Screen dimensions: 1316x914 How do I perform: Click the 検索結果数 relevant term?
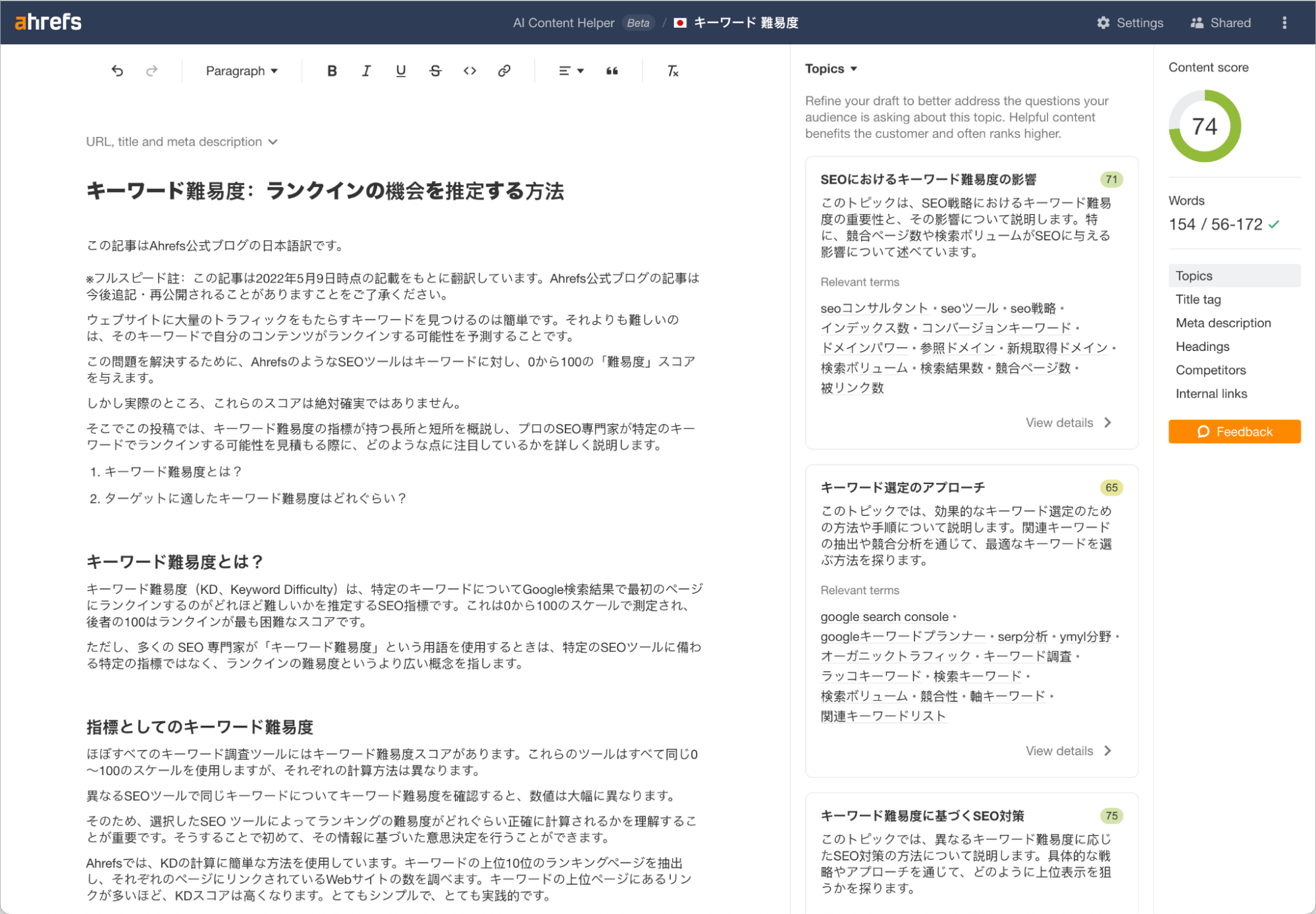tap(951, 368)
